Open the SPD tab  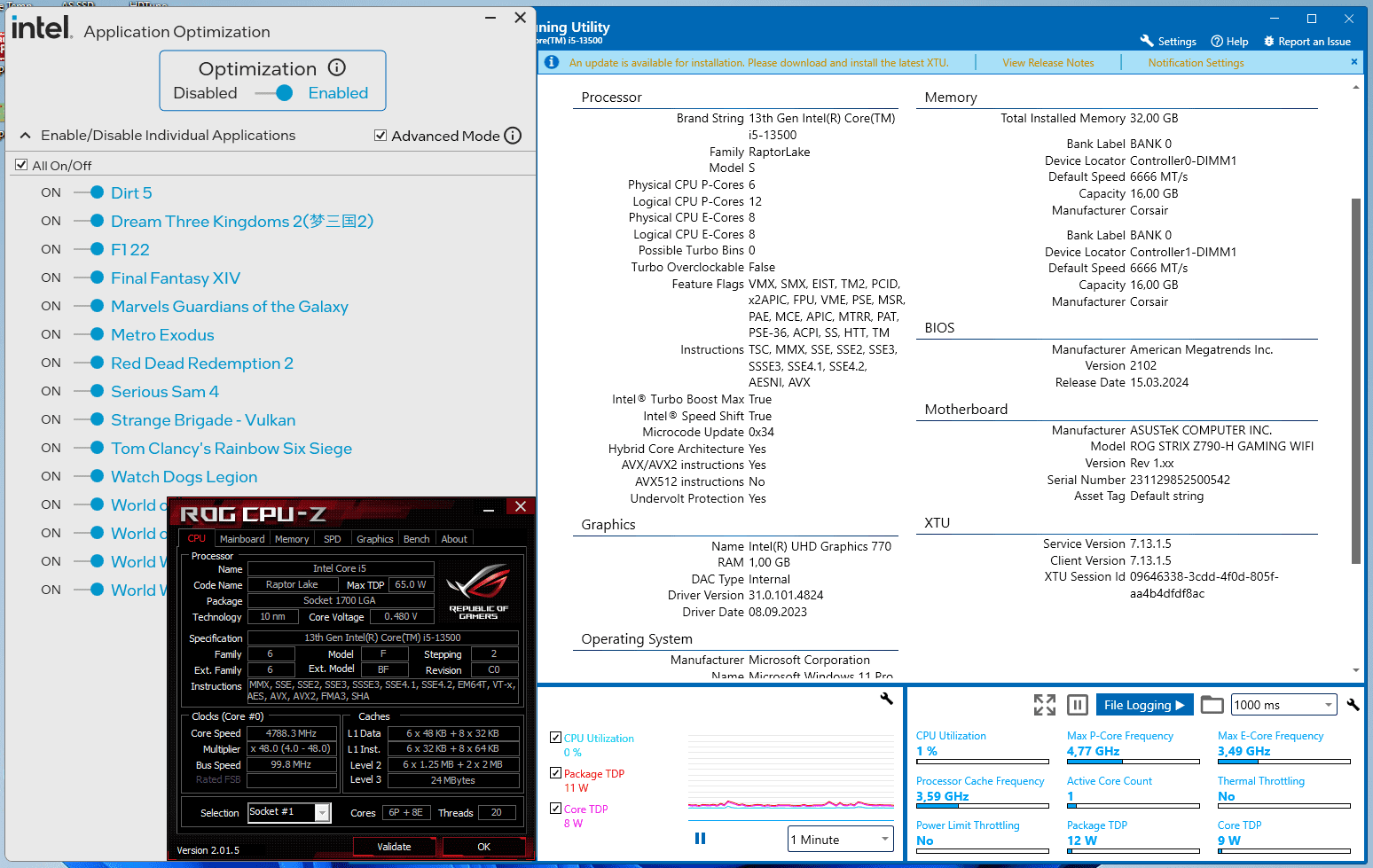[333, 539]
